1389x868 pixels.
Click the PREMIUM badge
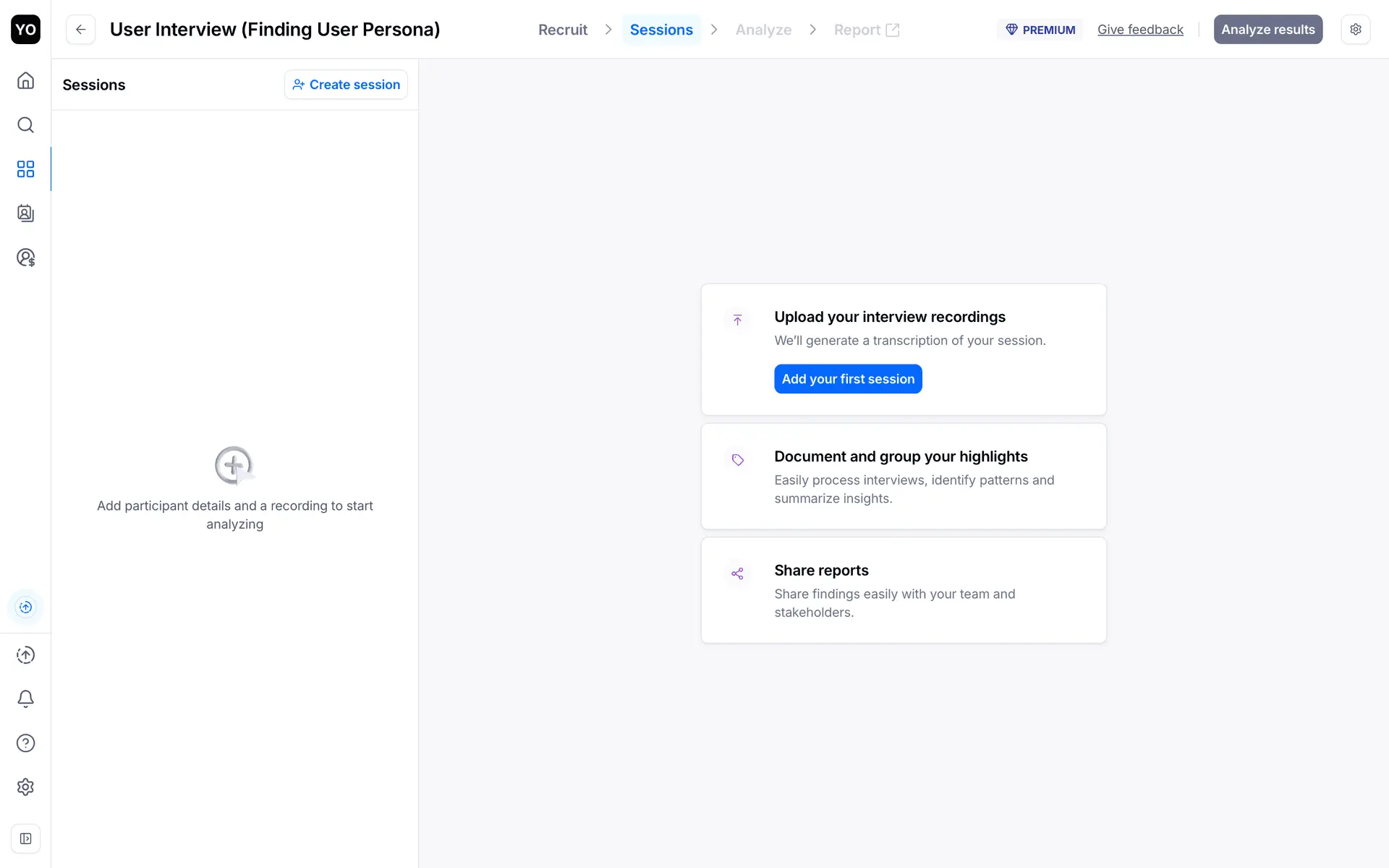tap(1040, 30)
